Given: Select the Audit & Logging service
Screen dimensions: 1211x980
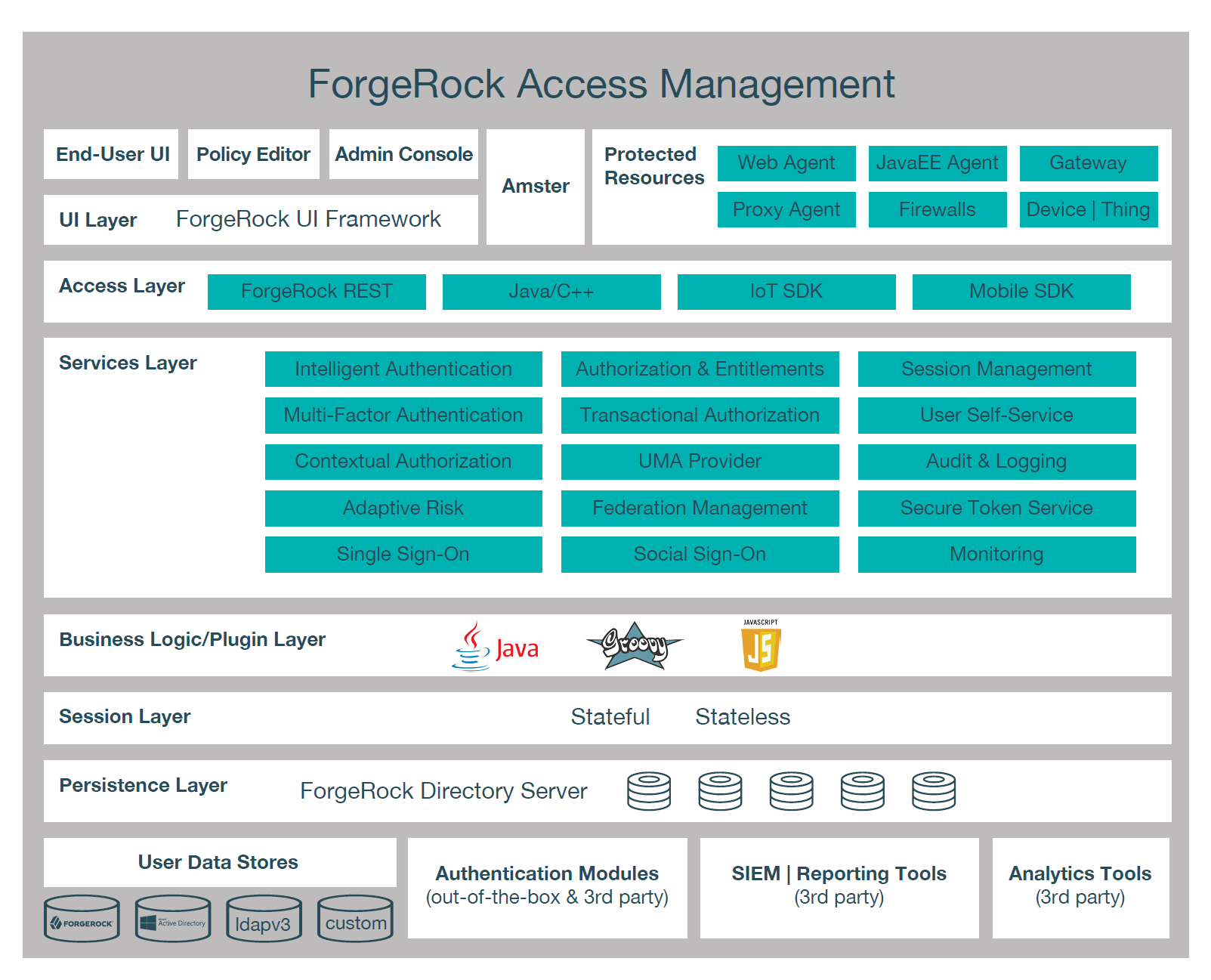Looking at the screenshot, I should point(996,461).
